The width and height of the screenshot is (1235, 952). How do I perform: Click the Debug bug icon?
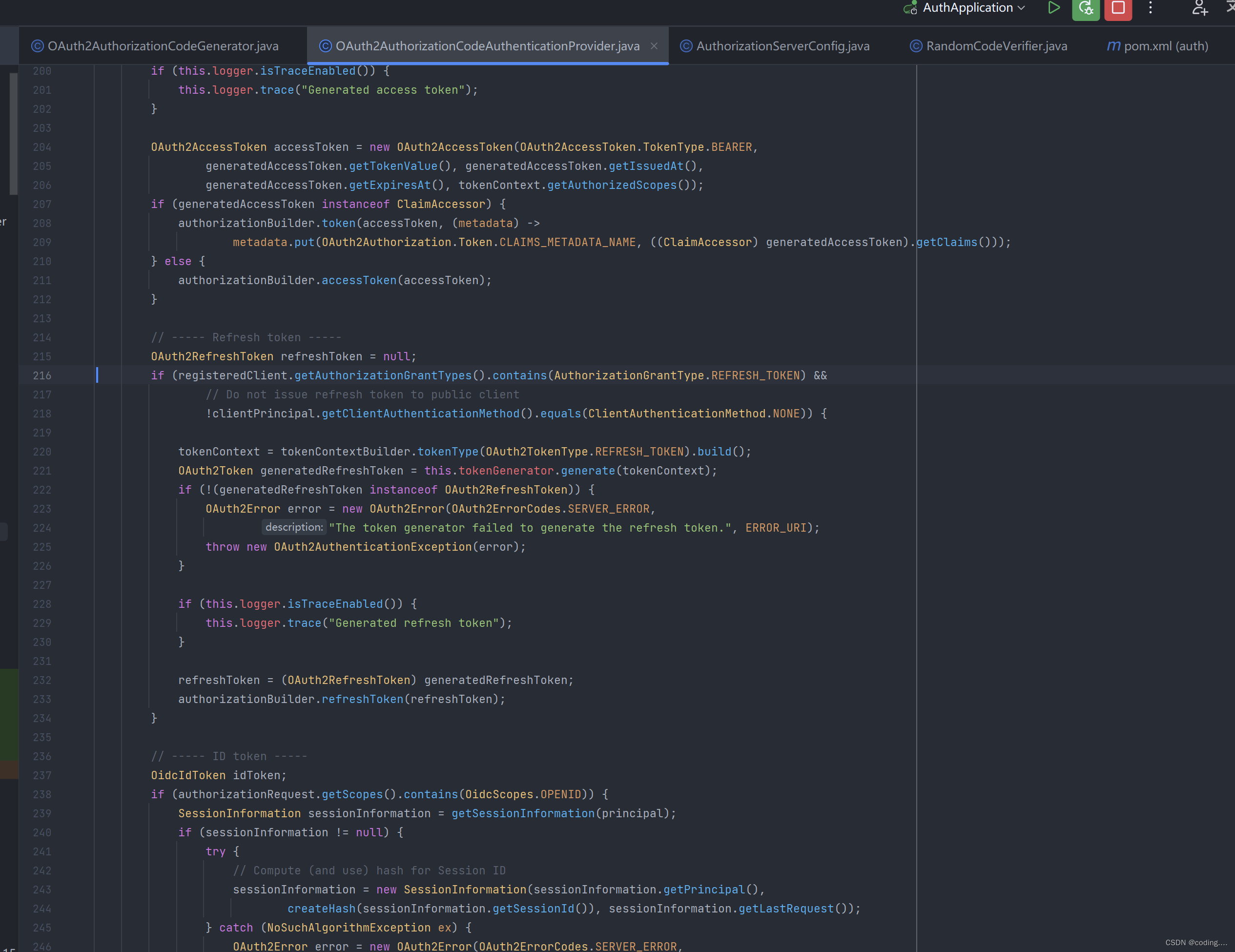1086,8
